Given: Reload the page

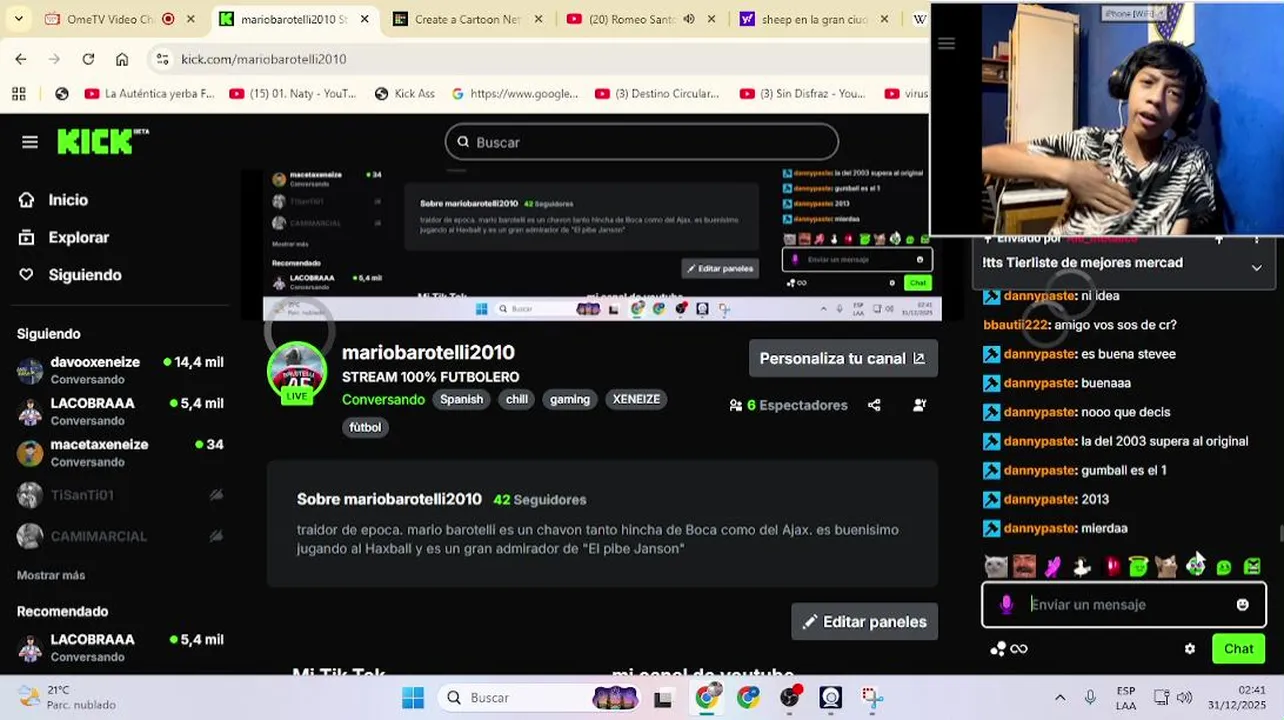Looking at the screenshot, I should tap(88, 59).
